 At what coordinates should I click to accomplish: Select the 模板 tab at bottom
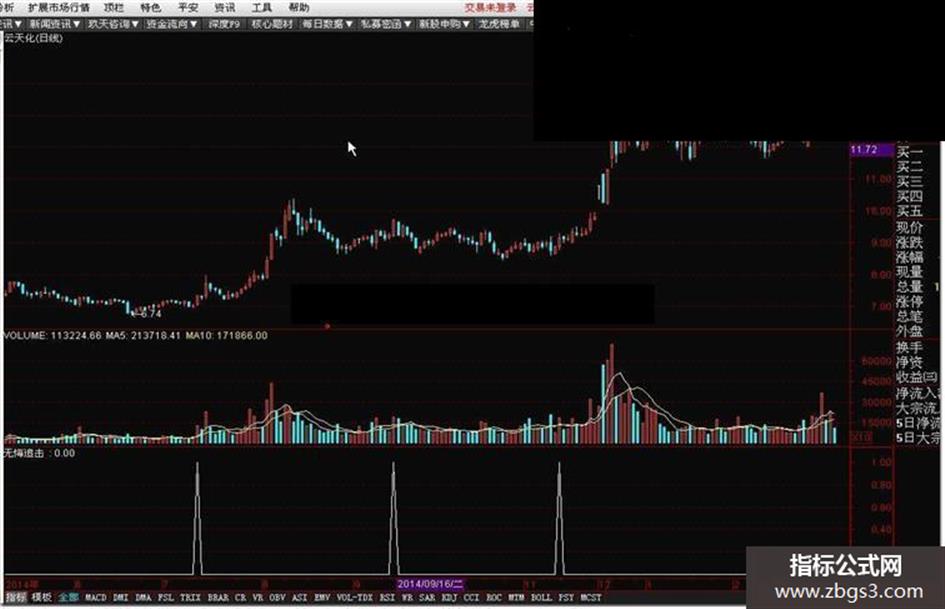pyautogui.click(x=42, y=597)
